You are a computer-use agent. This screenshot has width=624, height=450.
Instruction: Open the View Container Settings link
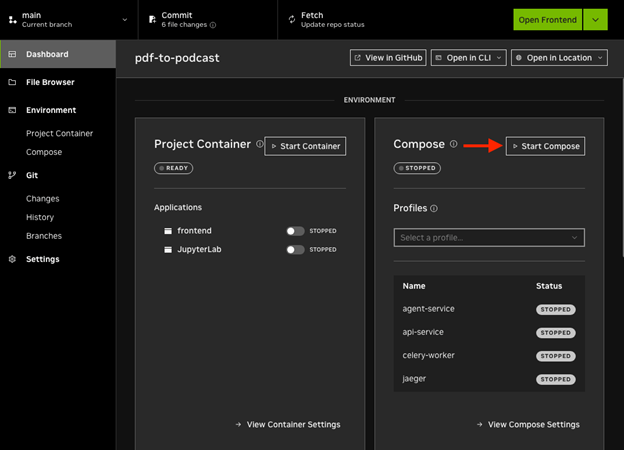[x=288, y=425]
